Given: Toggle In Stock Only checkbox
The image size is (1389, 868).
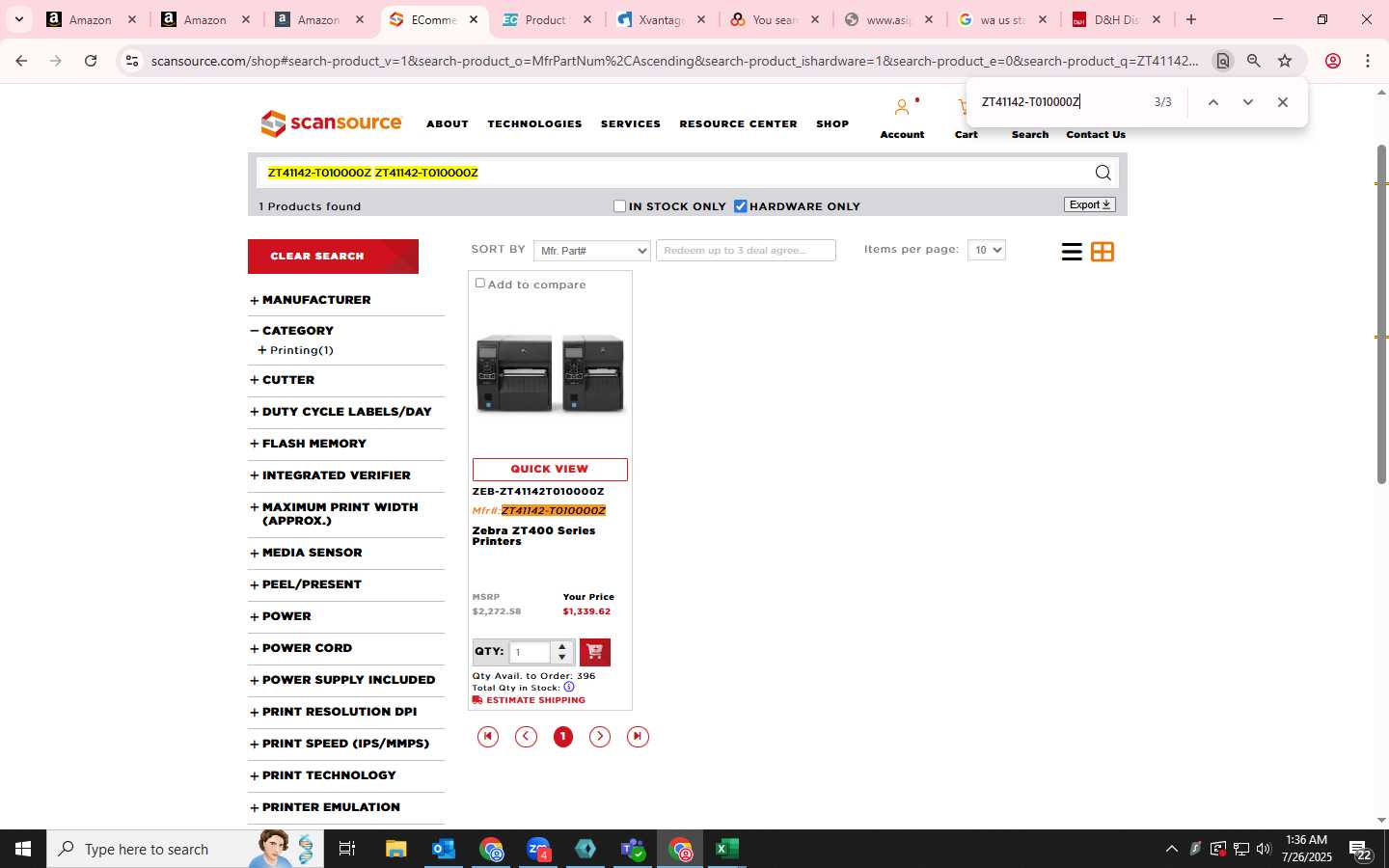Looking at the screenshot, I should coord(620,206).
